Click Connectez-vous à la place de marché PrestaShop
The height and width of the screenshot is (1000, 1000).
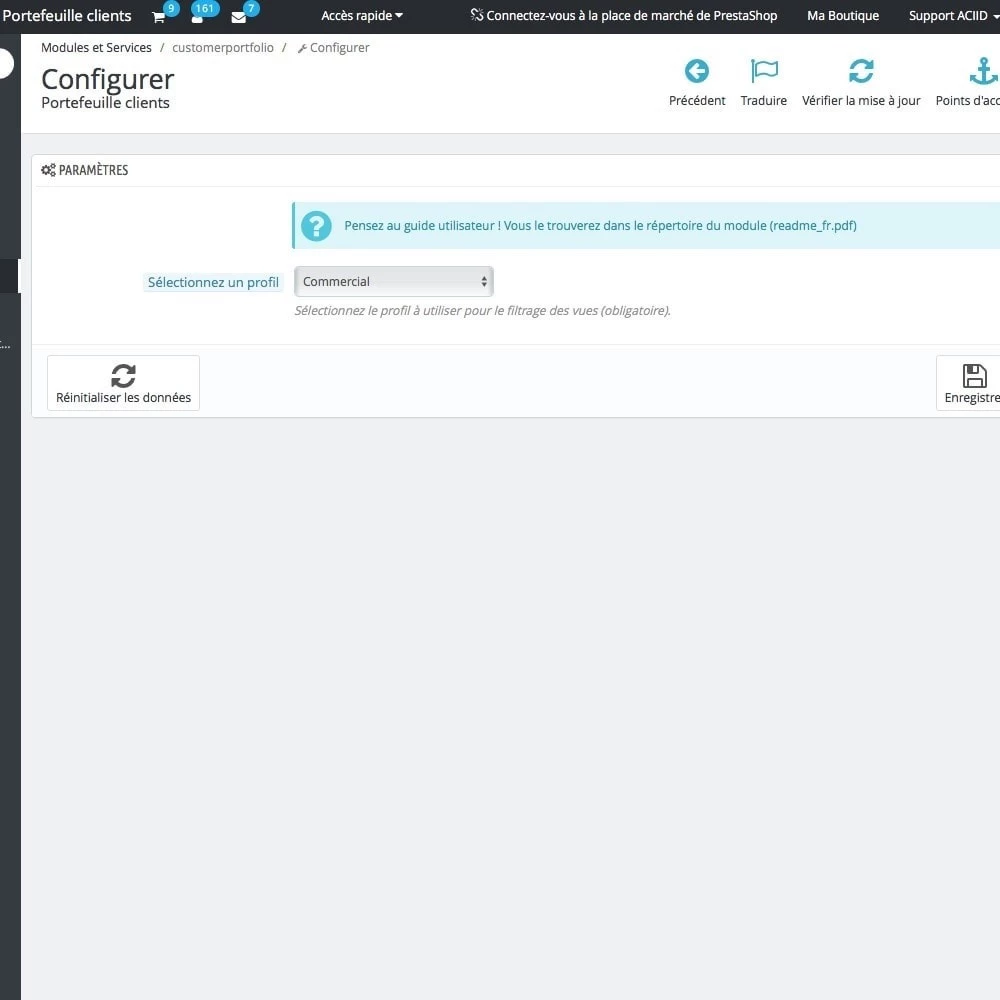click(624, 15)
